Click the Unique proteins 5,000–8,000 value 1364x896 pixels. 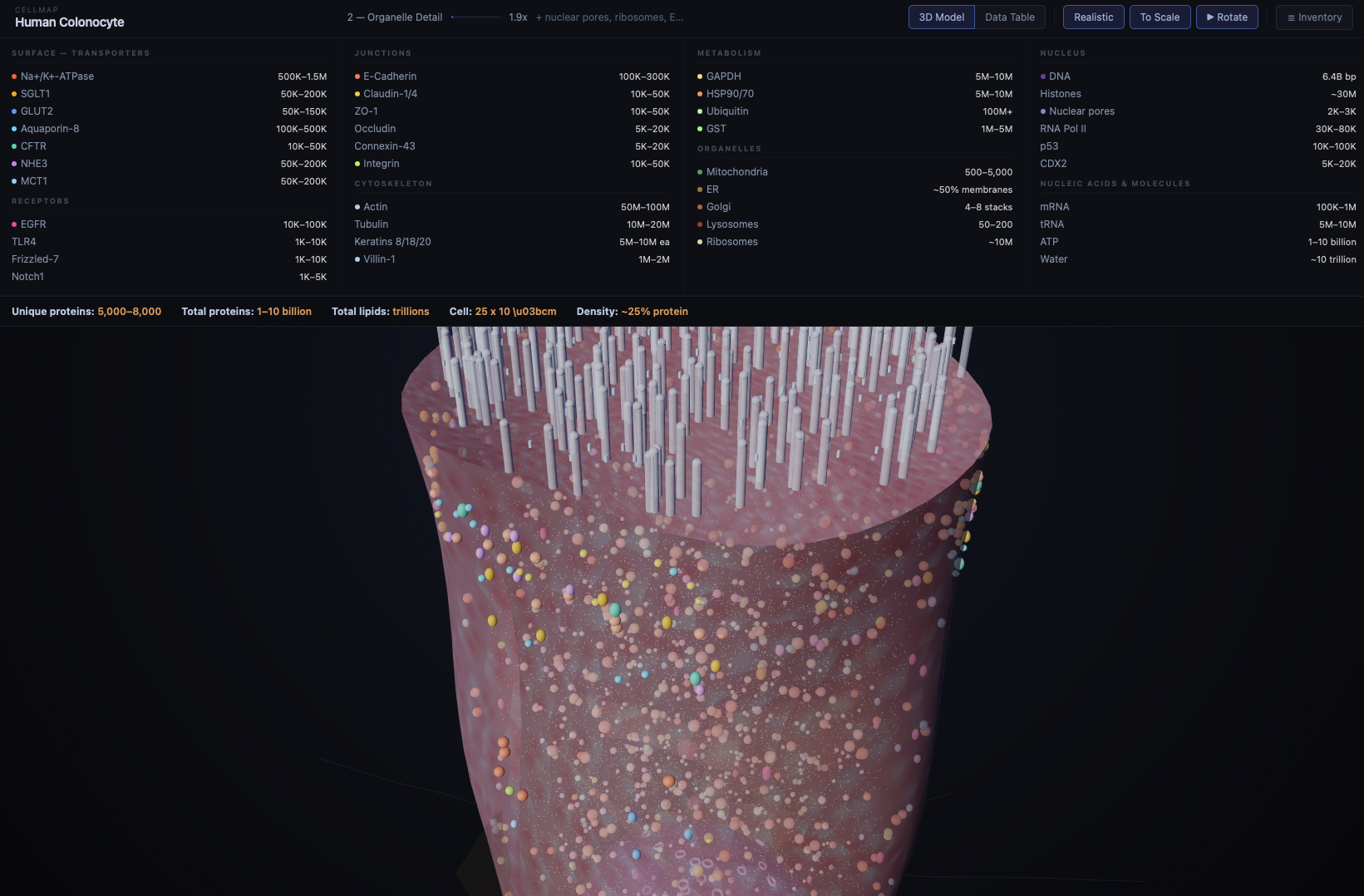[129, 311]
